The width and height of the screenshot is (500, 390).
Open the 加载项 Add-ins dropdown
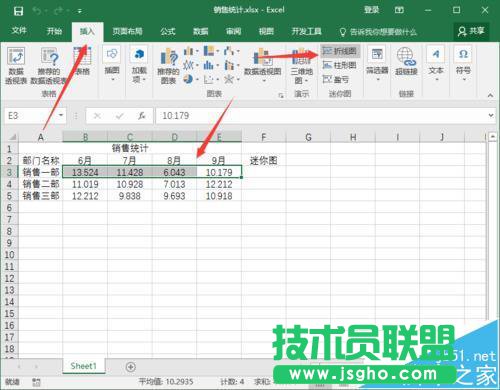pyautogui.click(x=139, y=64)
